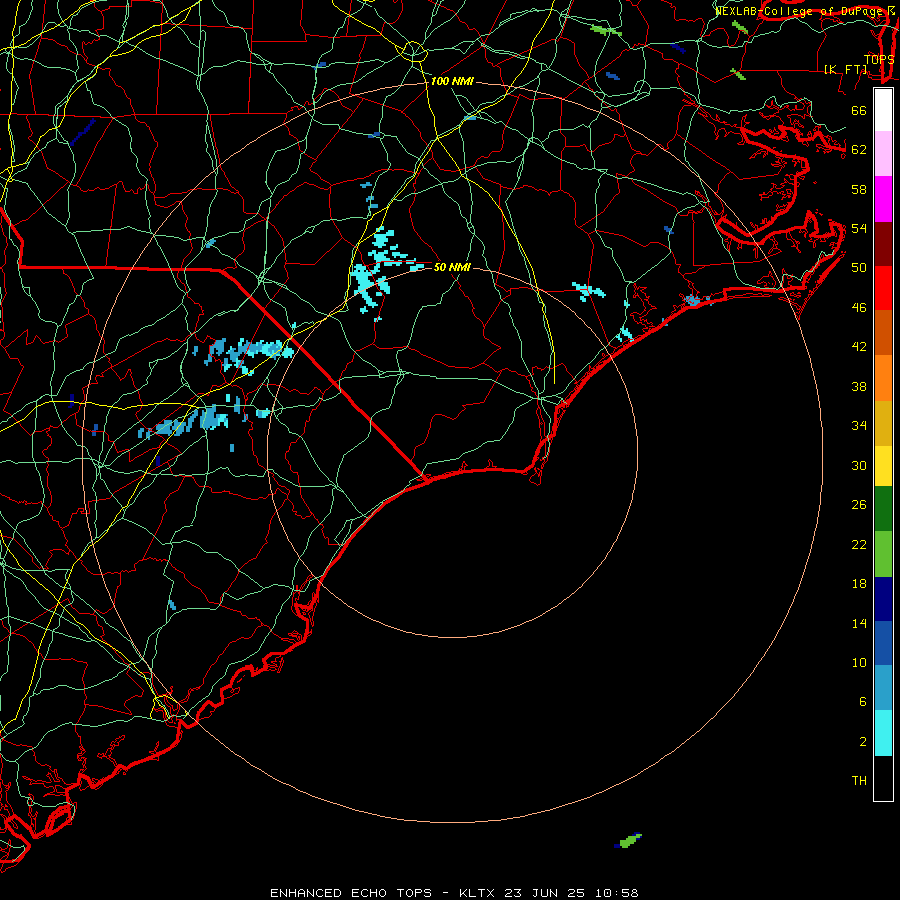Click the dark orange 46 kft swatch
This screenshot has height=900, width=900.
point(883,332)
